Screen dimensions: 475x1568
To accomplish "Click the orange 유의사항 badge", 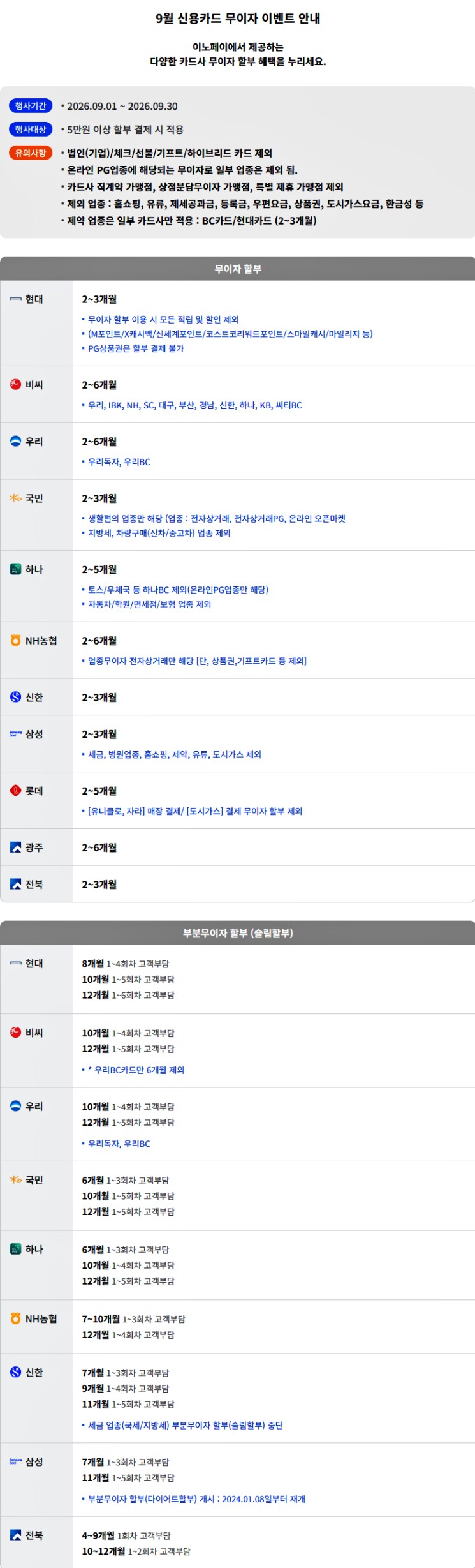I will (31, 153).
